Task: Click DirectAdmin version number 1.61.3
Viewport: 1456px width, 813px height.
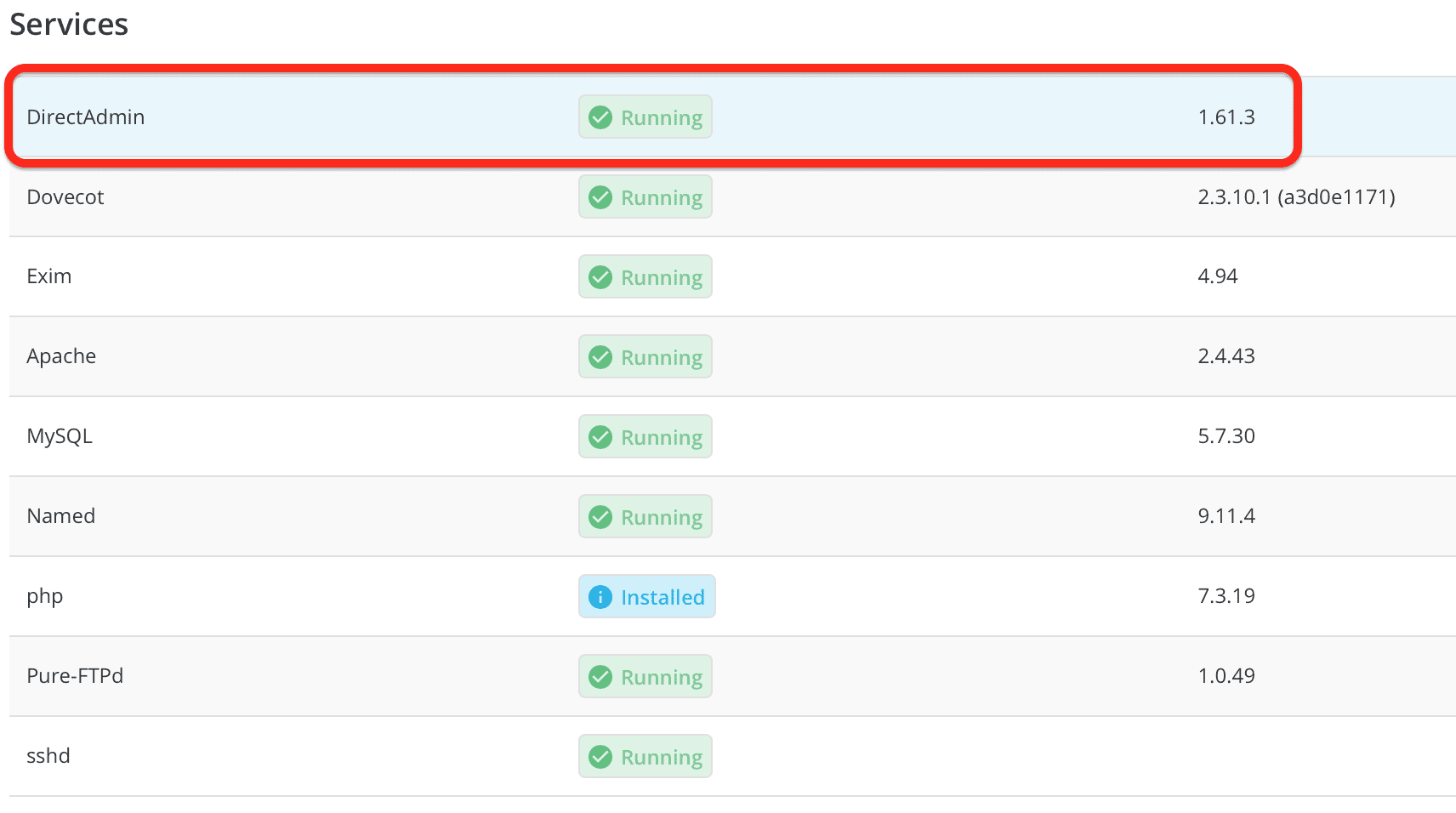Action: pyautogui.click(x=1226, y=117)
